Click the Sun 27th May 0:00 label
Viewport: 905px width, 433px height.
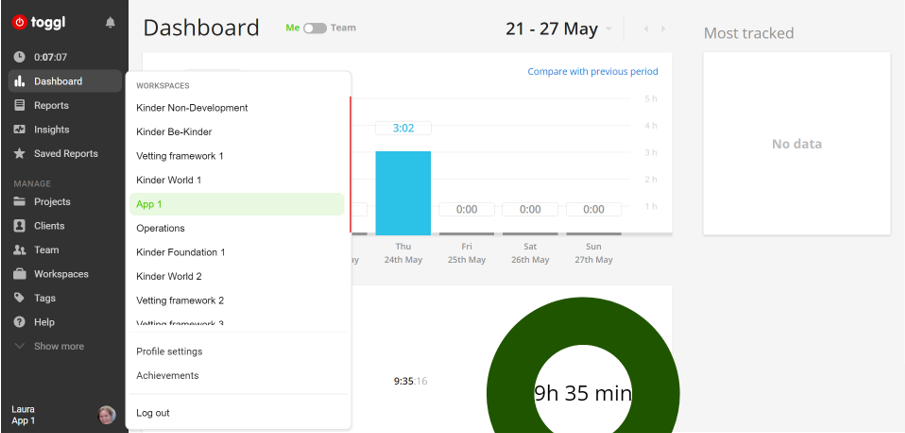593,210
